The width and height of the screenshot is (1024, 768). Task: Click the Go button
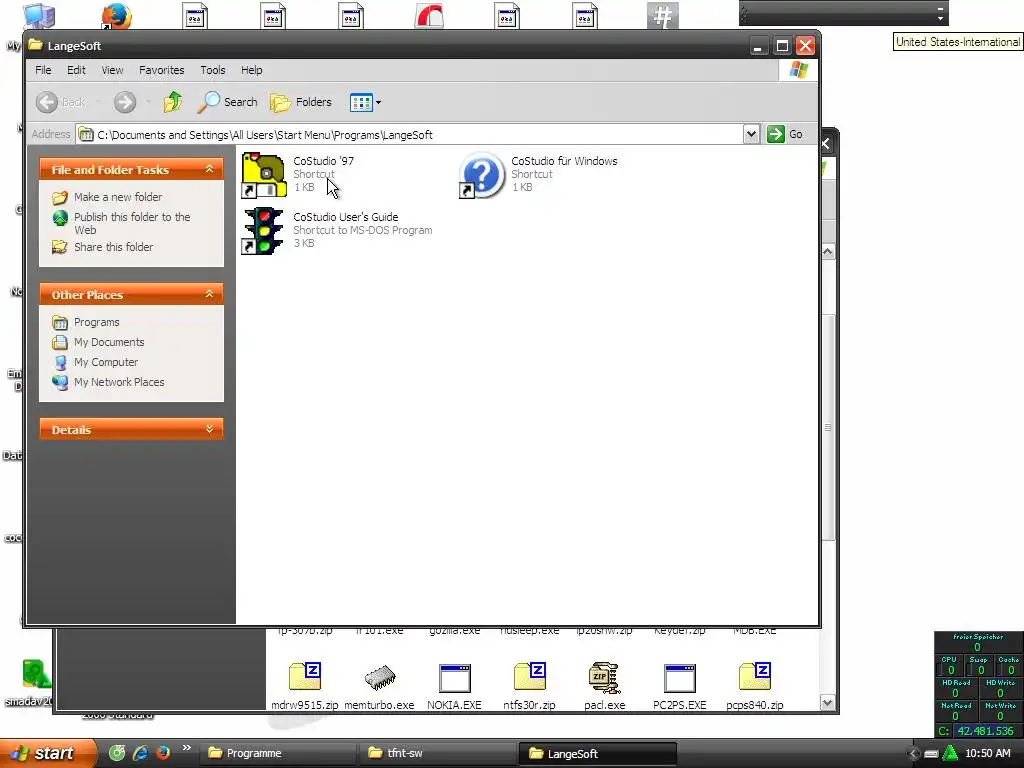pyautogui.click(x=786, y=134)
